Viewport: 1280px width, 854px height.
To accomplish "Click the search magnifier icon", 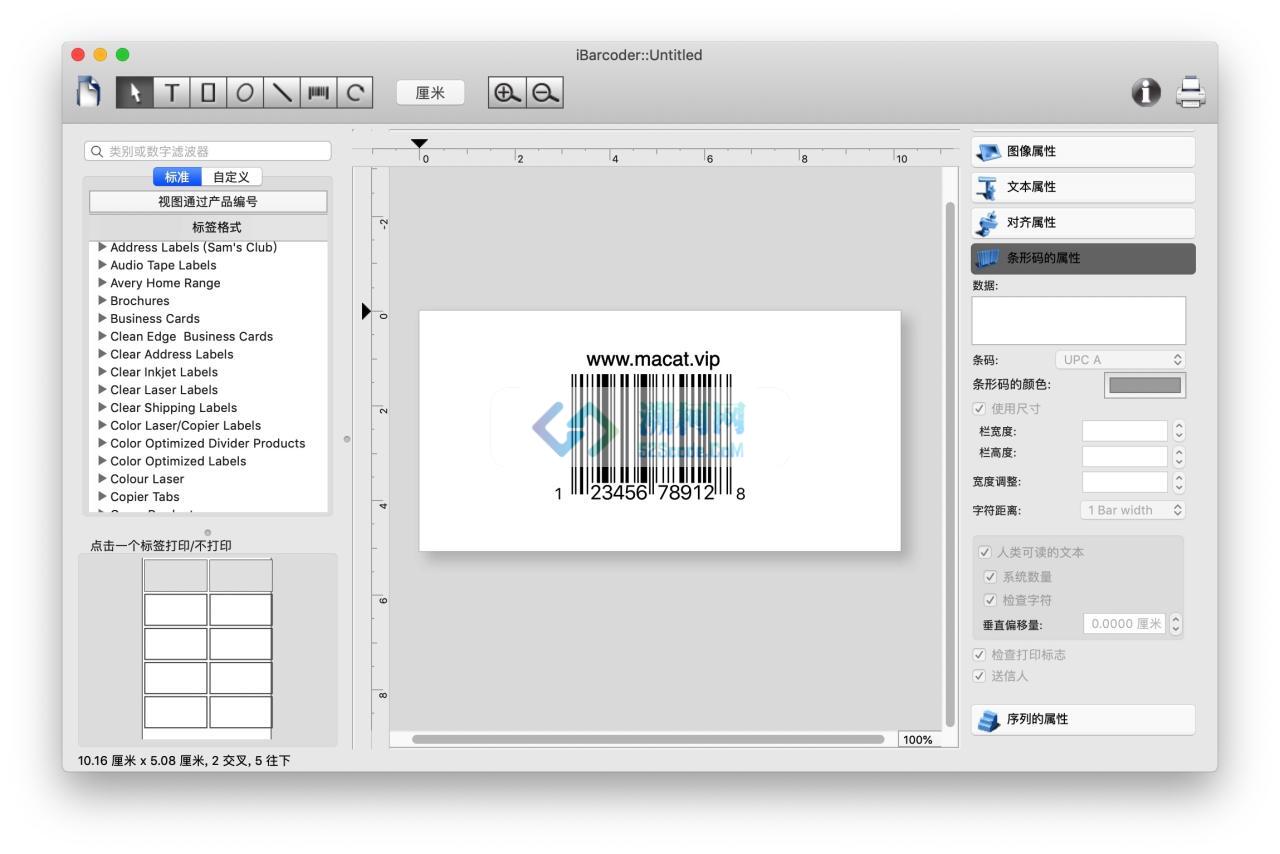I will (x=97, y=151).
